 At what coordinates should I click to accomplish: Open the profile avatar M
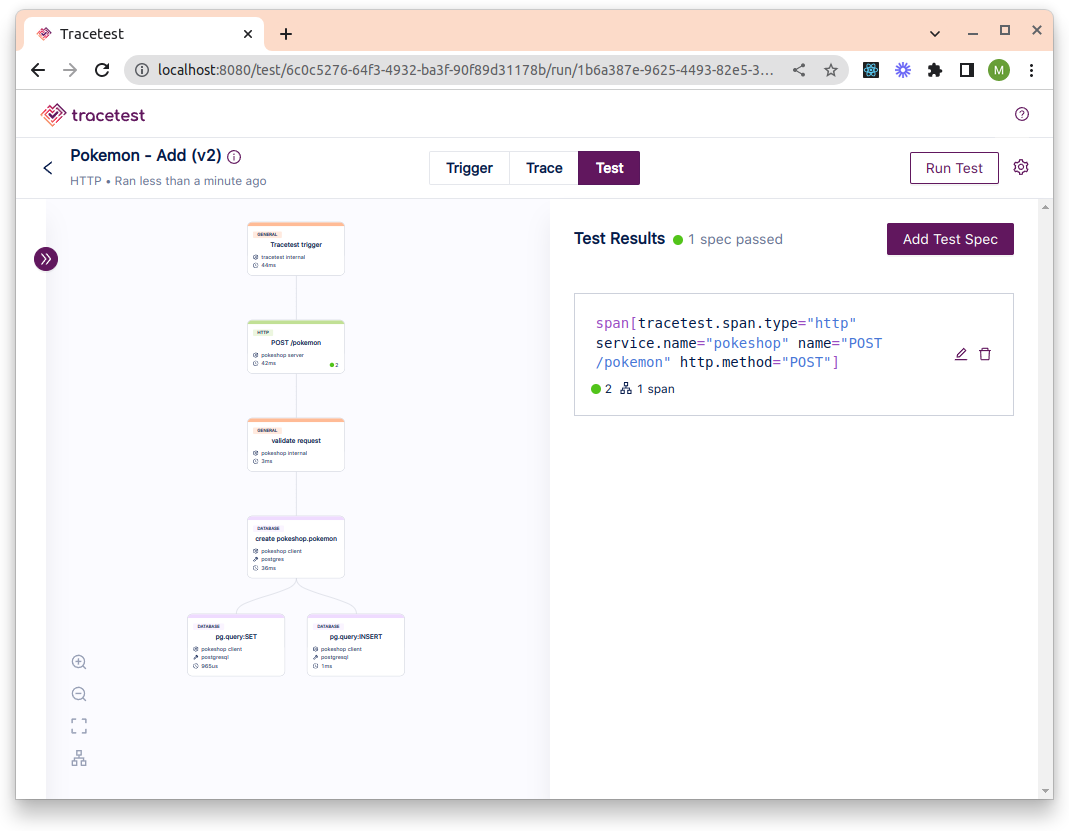click(x=999, y=70)
